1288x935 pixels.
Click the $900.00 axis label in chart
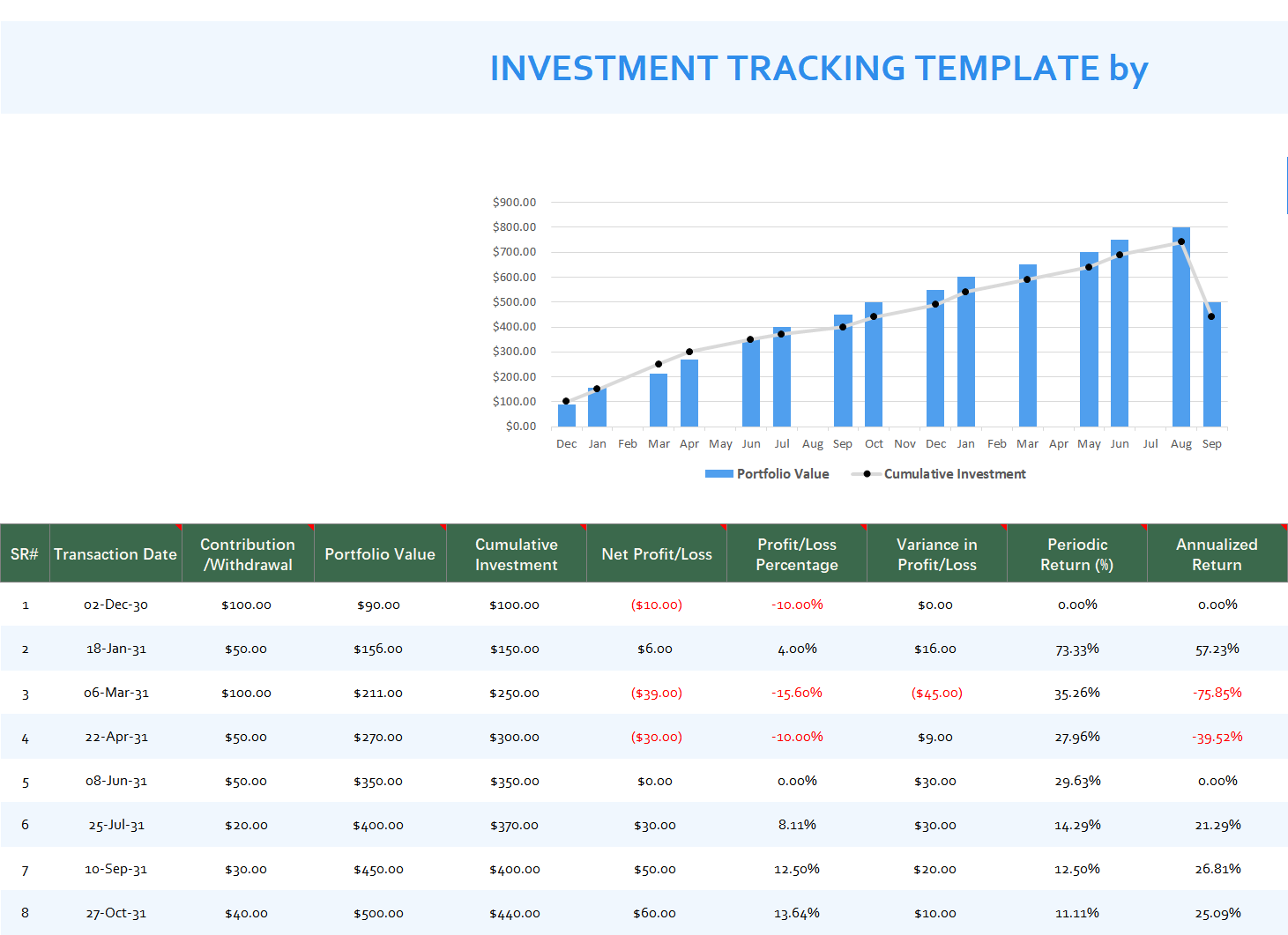tap(515, 202)
